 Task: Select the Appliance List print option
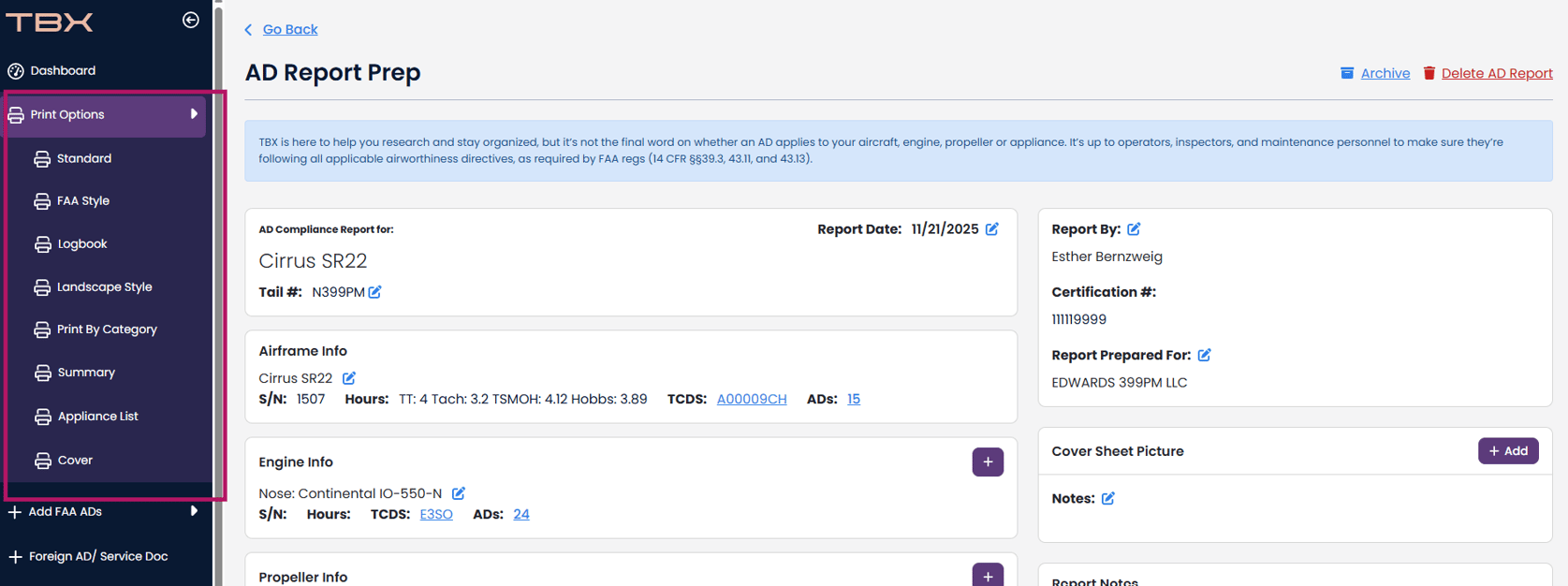98,416
